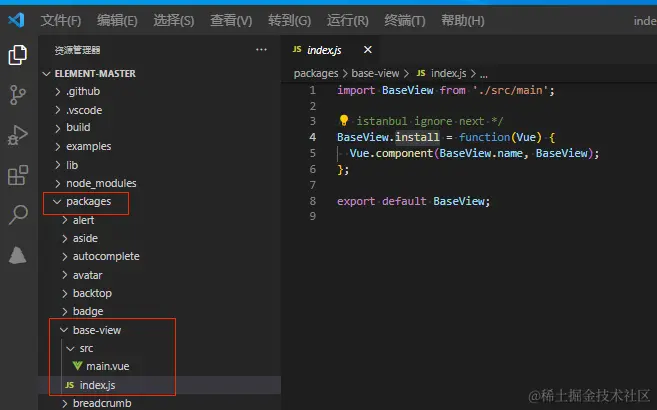
Task: Click 'export default BaseView;' line
Action: (414, 201)
